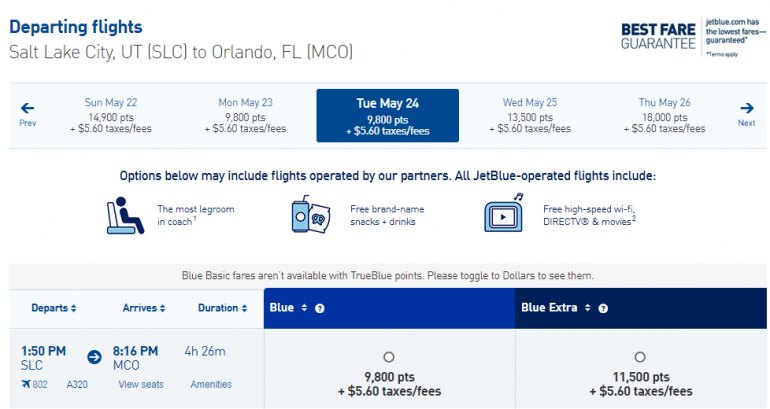Click the flight route arrow circle icon
Image resolution: width=770 pixels, height=409 pixels.
point(95,355)
